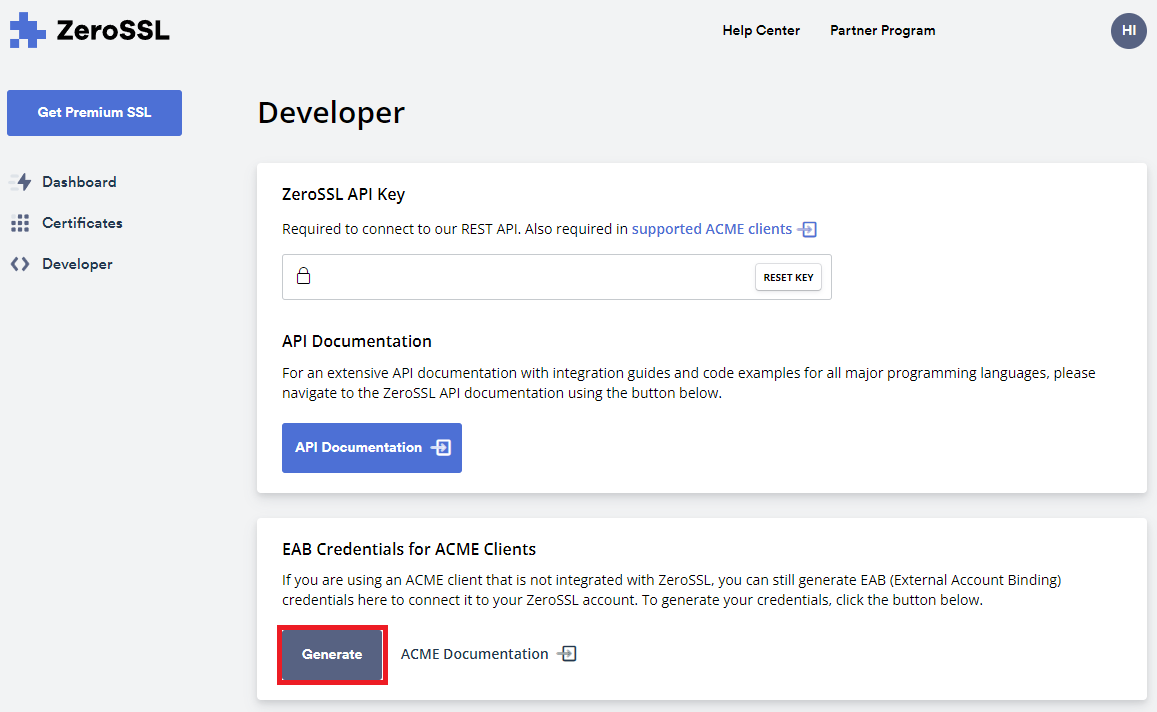Click the API Documentation section heading
The width and height of the screenshot is (1157, 712).
[356, 342]
